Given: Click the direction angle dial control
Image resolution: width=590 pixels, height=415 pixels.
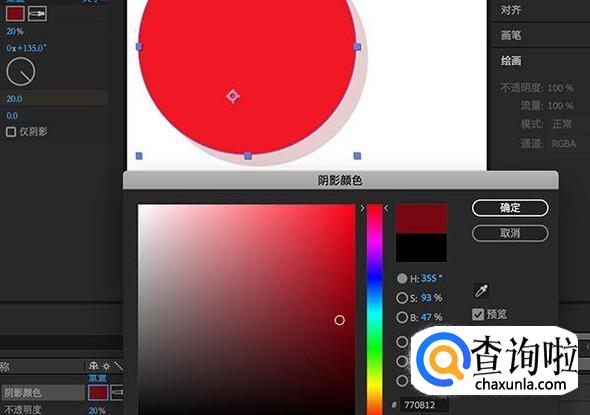Looking at the screenshot, I should click(21, 71).
